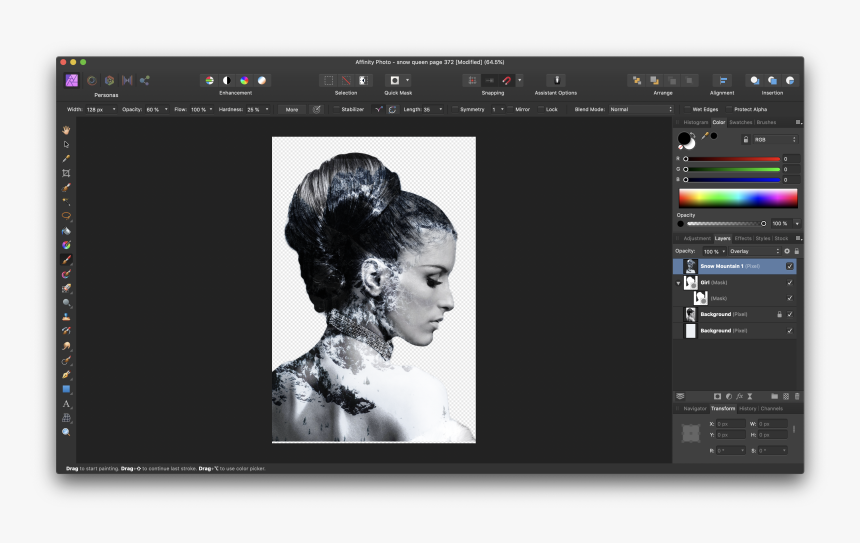Select the Move tool arrow
Image resolution: width=860 pixels, height=543 pixels.
coord(66,144)
